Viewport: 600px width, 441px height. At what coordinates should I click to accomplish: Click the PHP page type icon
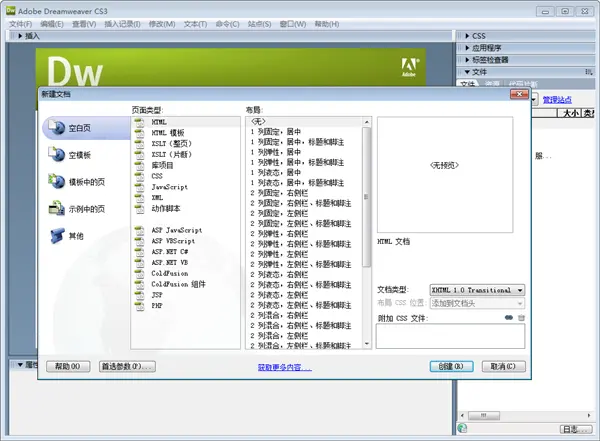point(140,305)
